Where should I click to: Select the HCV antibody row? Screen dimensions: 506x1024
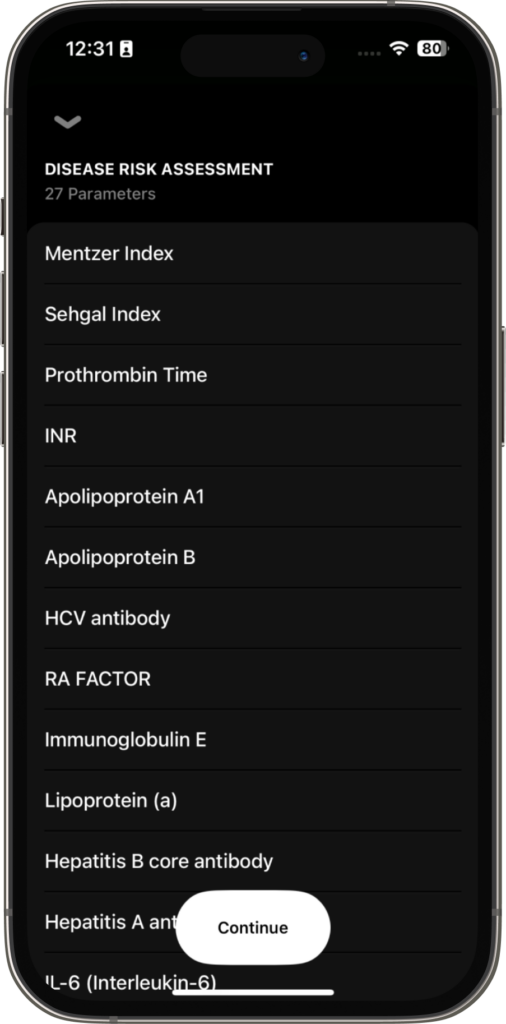(253, 618)
